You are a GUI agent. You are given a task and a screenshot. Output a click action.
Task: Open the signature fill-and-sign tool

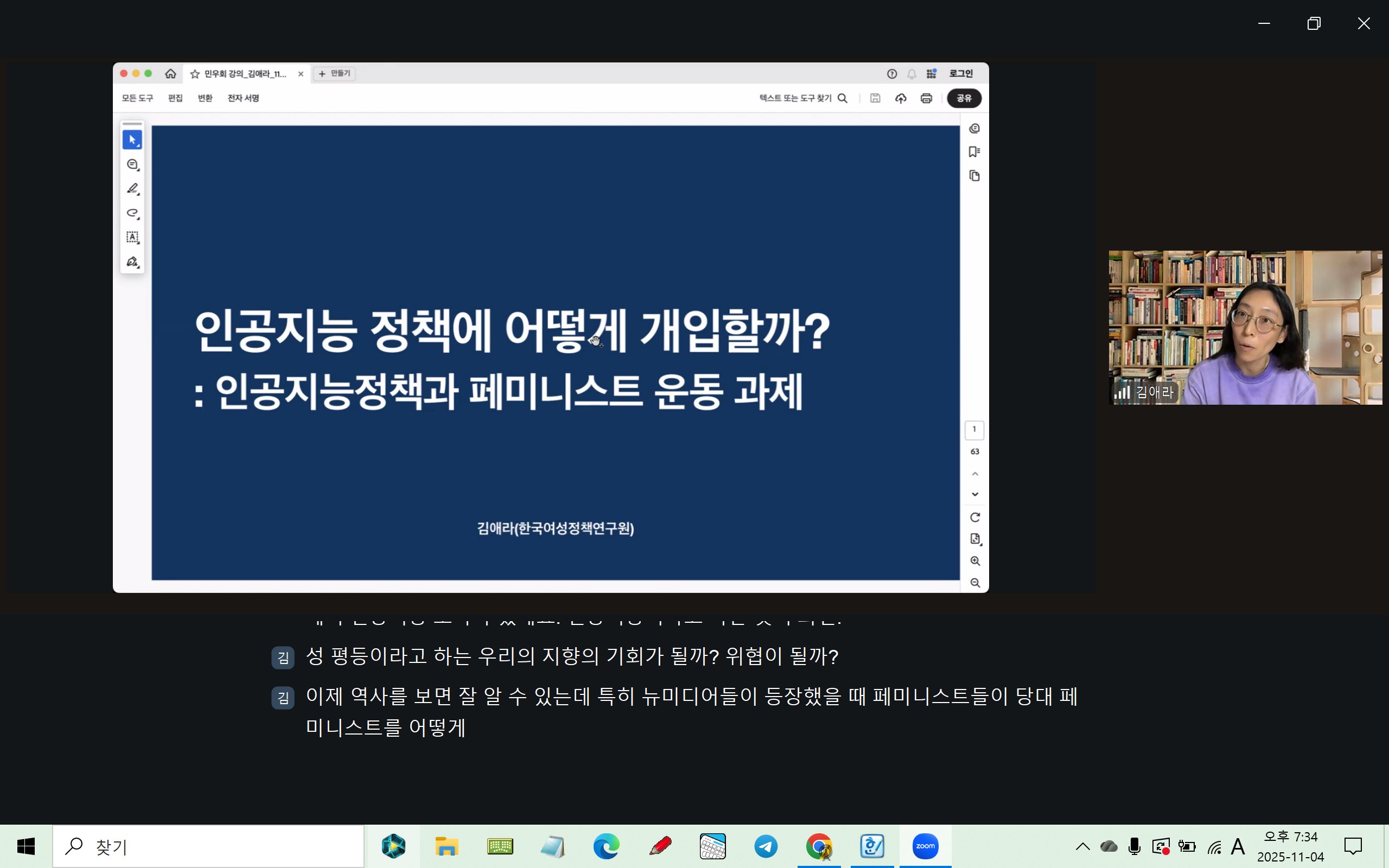[132, 262]
